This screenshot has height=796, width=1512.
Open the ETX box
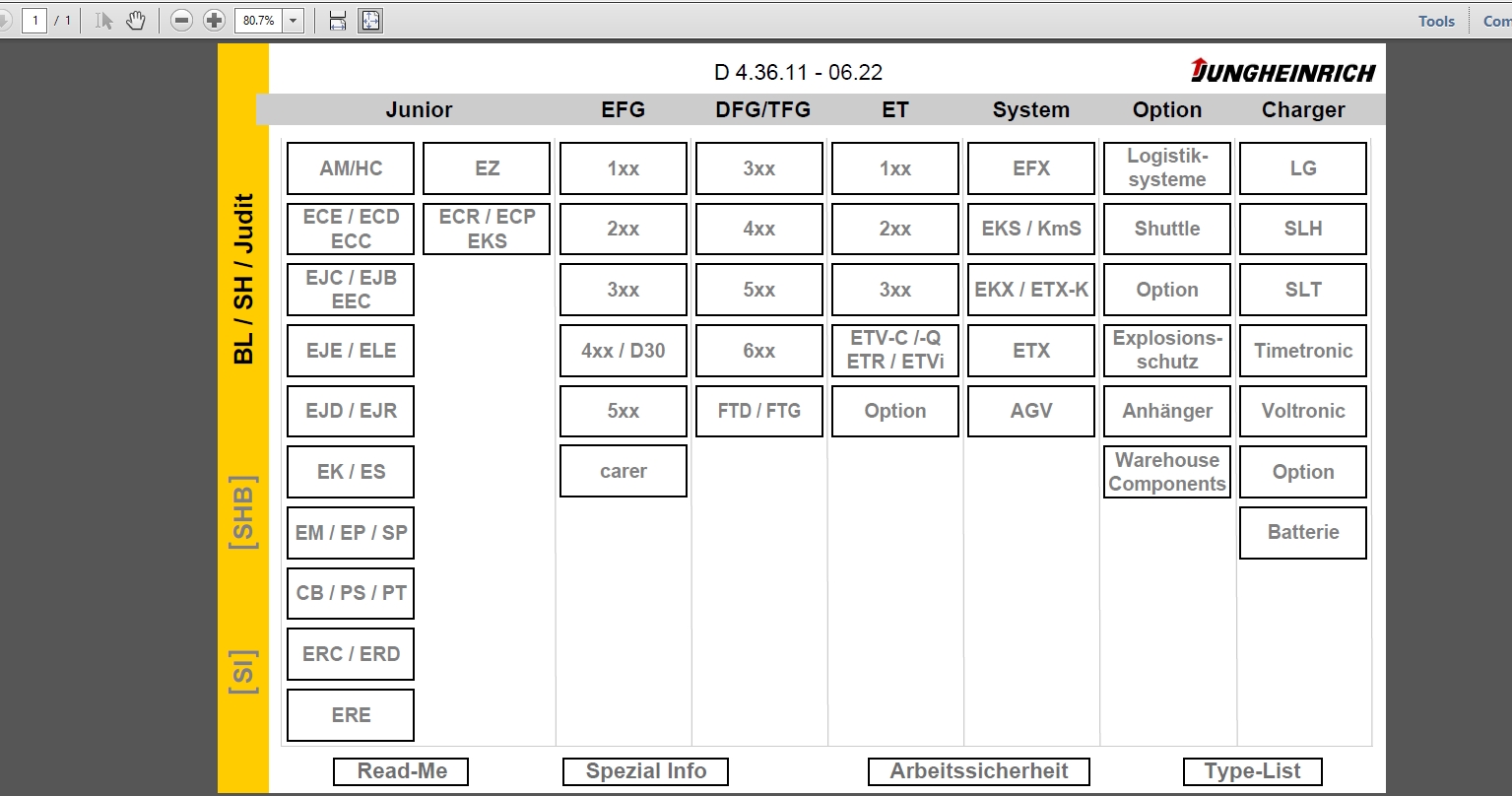tap(1031, 351)
